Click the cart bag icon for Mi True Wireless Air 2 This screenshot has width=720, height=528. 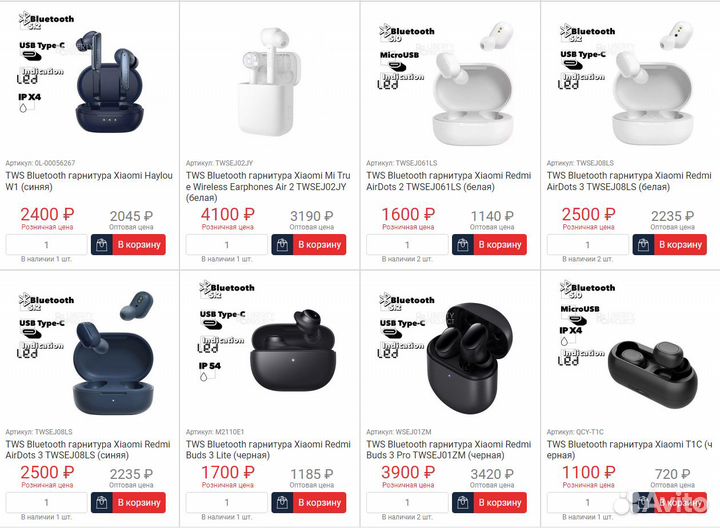[282, 245]
